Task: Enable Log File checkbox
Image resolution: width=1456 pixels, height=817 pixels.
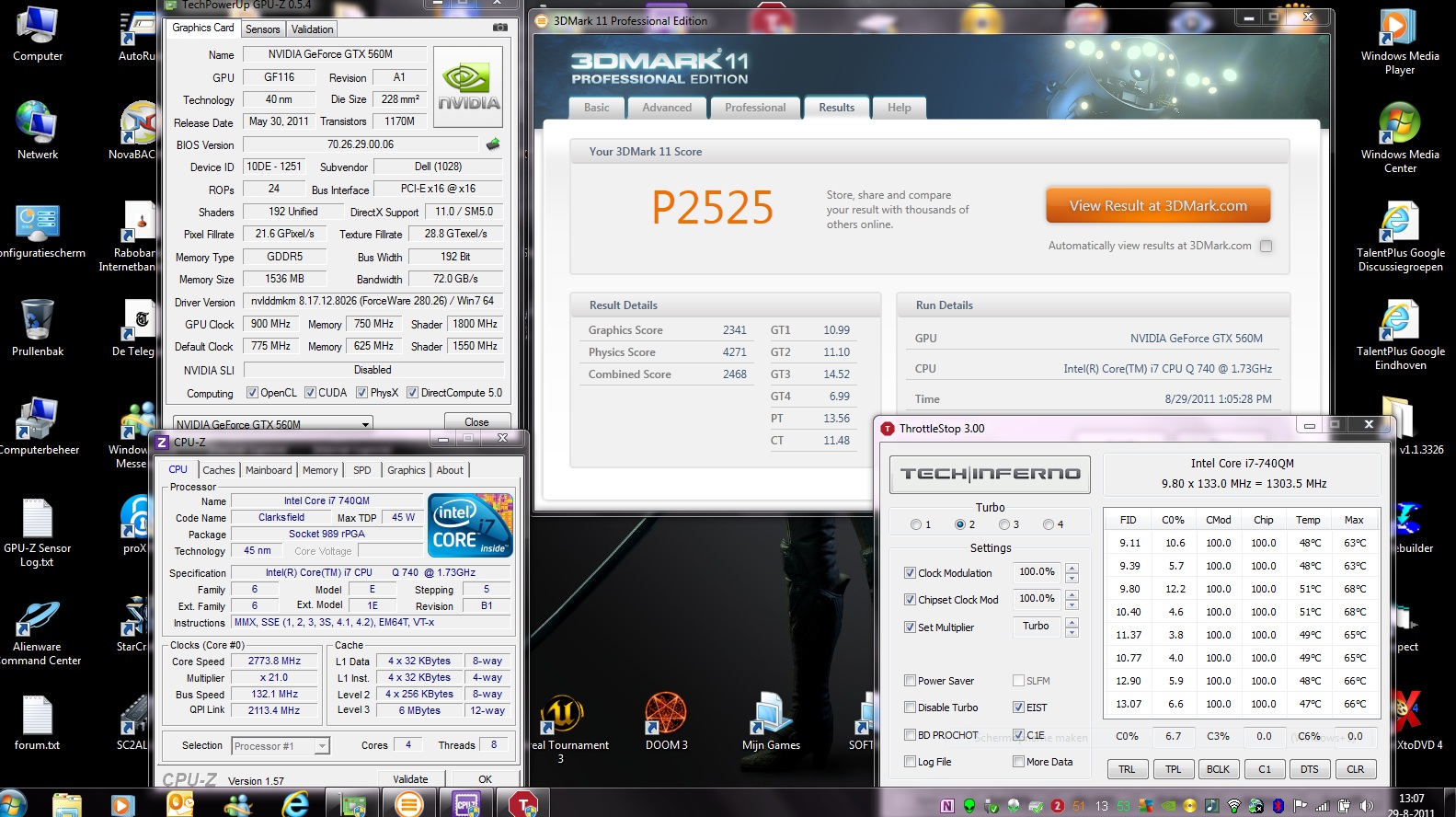Action: pyautogui.click(x=910, y=762)
